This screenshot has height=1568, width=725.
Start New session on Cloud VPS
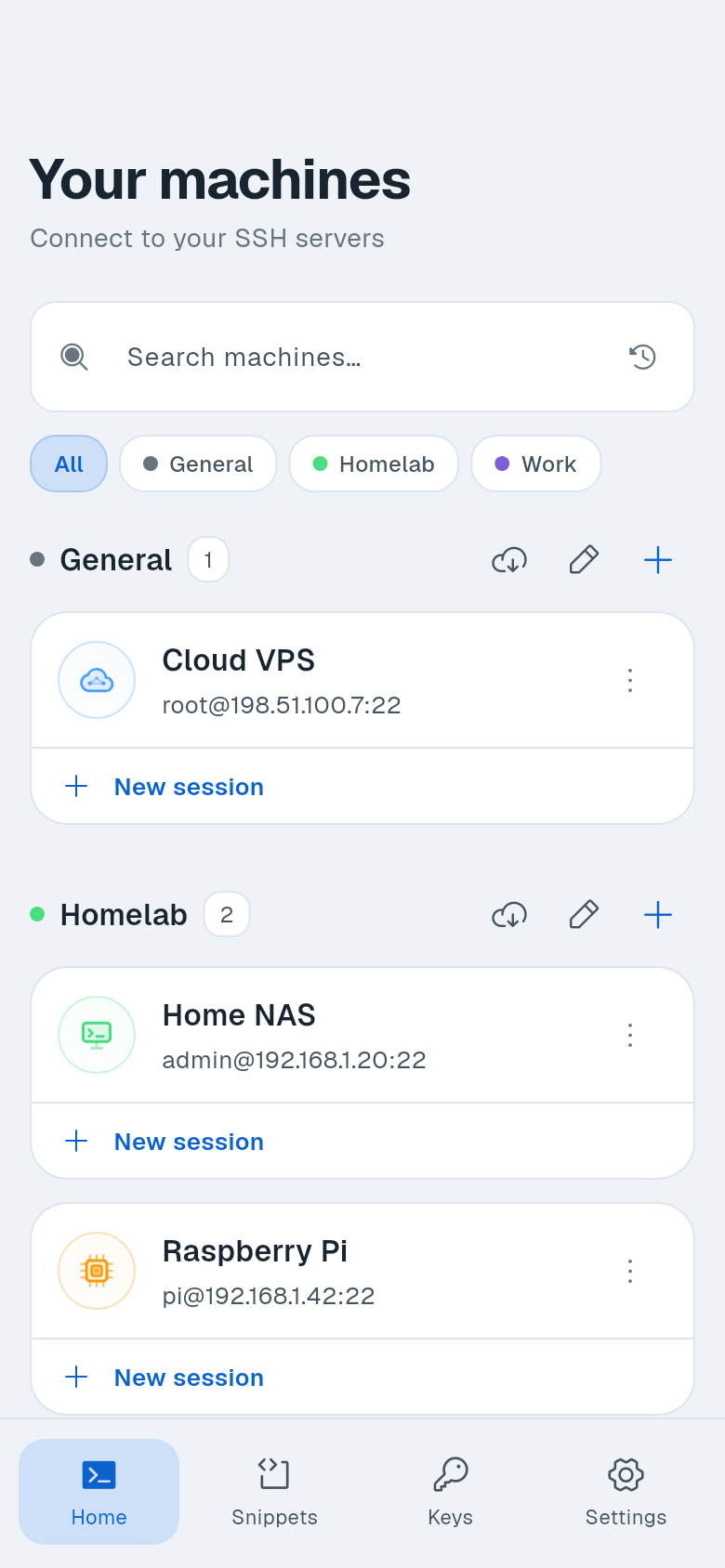(362, 787)
